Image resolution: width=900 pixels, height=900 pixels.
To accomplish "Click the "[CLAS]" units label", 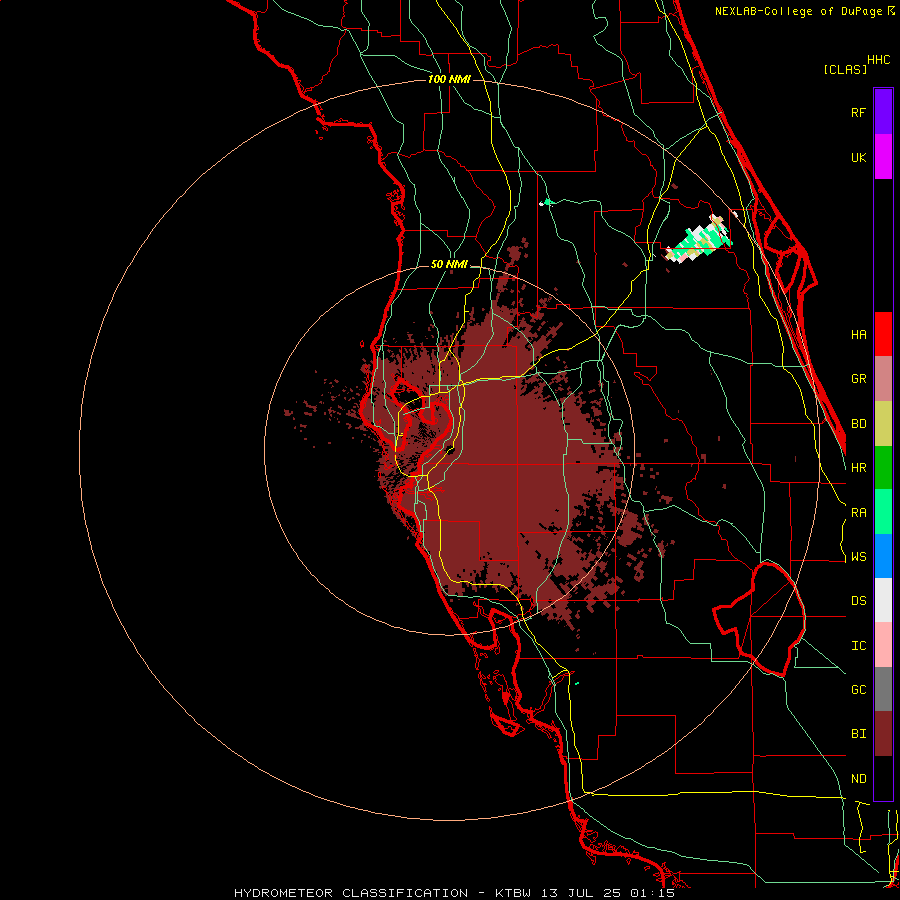I will (x=845, y=69).
